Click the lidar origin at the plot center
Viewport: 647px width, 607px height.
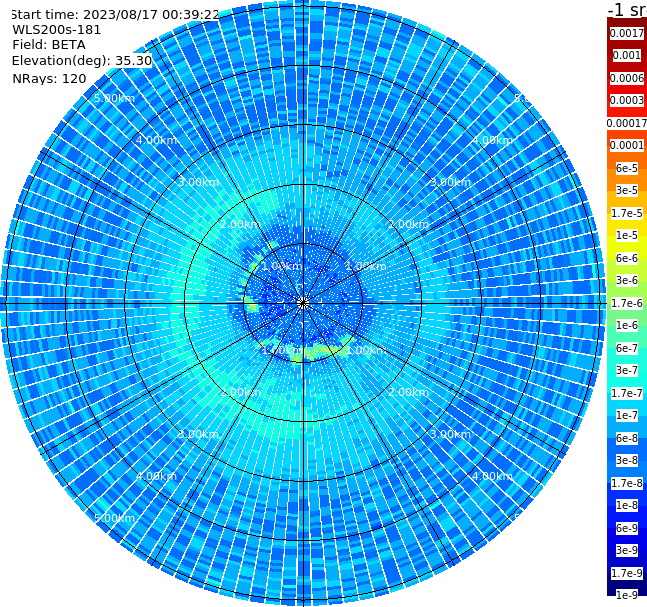tap(303, 303)
